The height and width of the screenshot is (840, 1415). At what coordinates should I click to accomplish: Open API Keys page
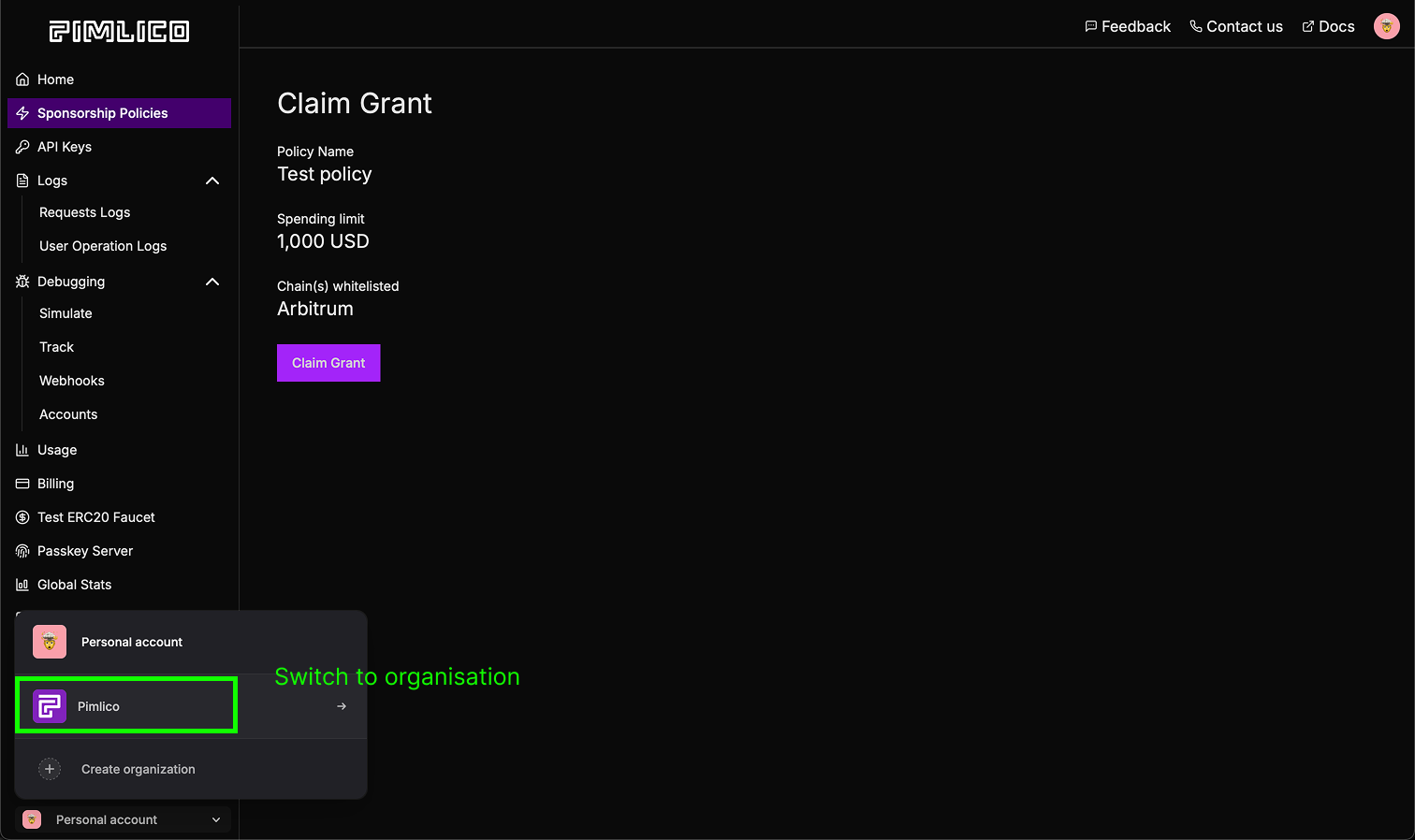pos(119,147)
